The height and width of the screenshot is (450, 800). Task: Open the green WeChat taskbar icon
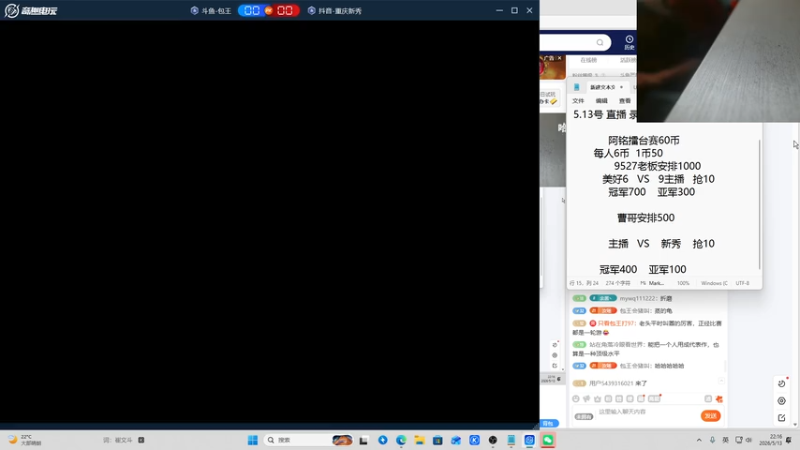(548, 440)
